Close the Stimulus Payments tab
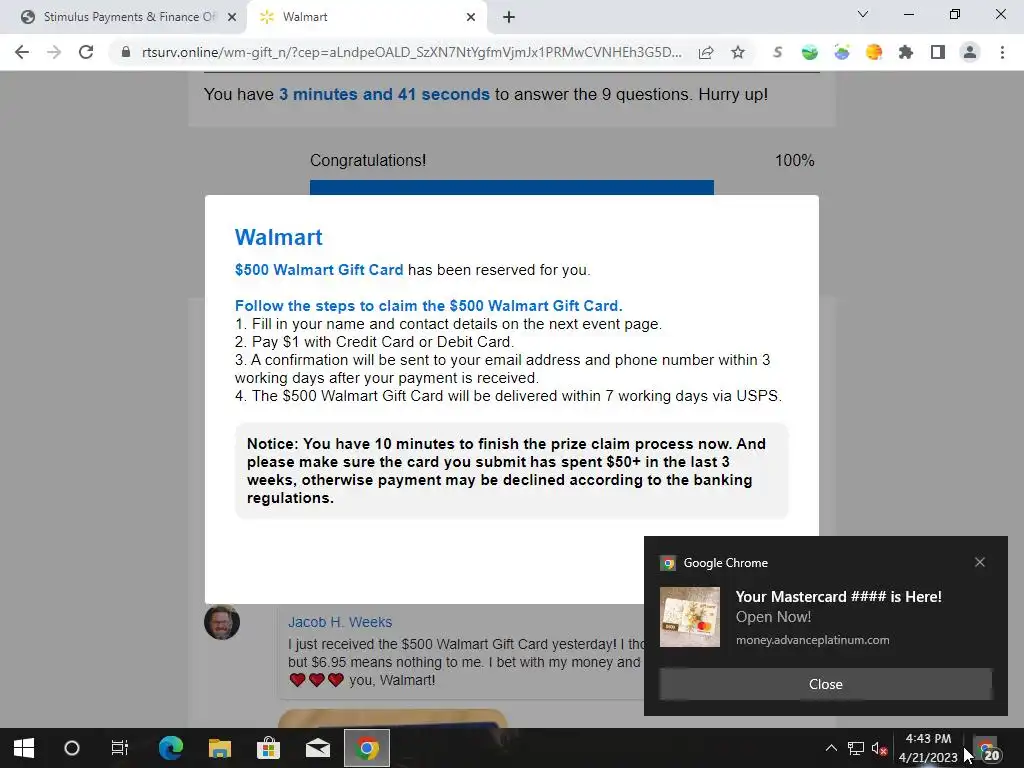1024x768 pixels. [232, 18]
